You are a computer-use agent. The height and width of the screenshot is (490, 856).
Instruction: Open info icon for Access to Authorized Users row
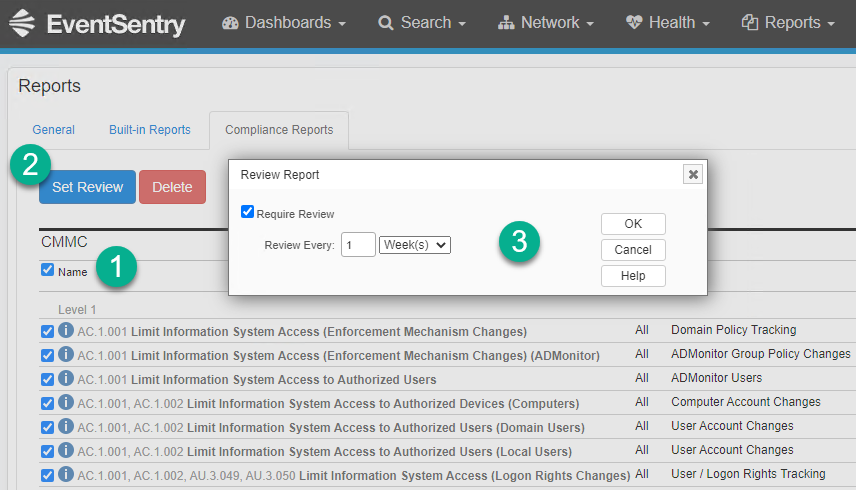(66, 378)
